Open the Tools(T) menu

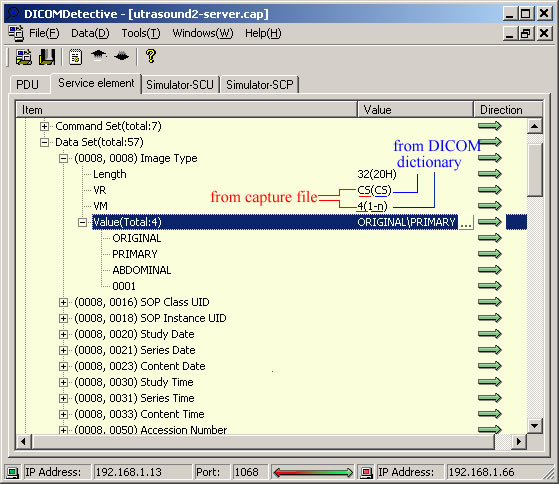pos(141,33)
